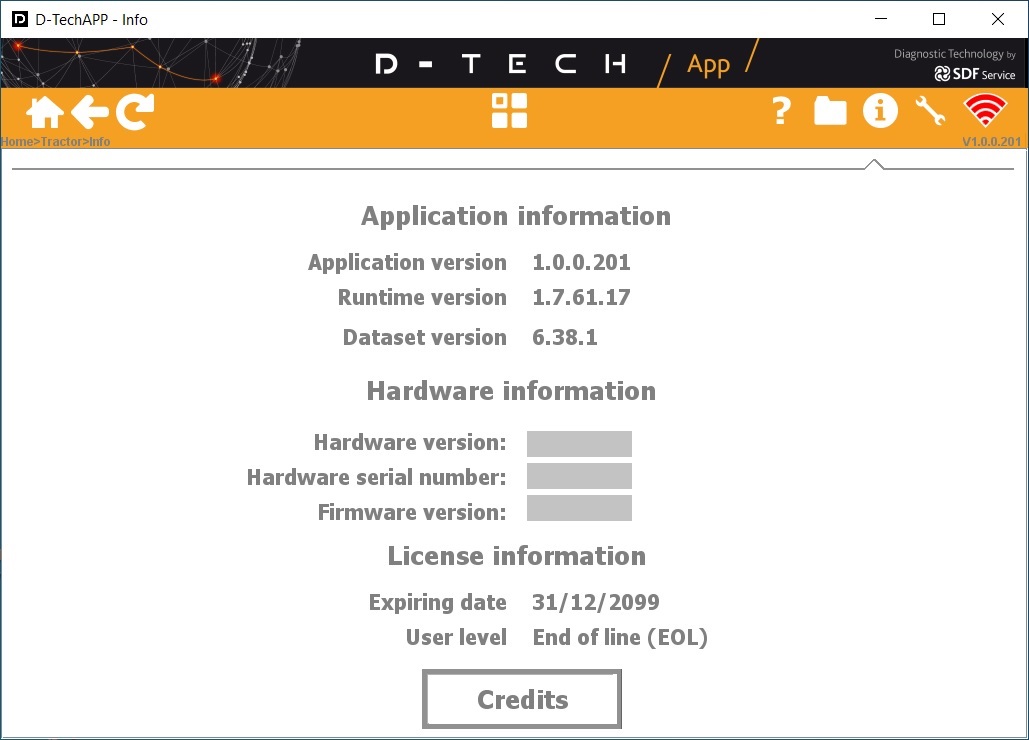Click Home in the breadcrumb path
Image resolution: width=1029 pixels, height=740 pixels.
click(16, 142)
